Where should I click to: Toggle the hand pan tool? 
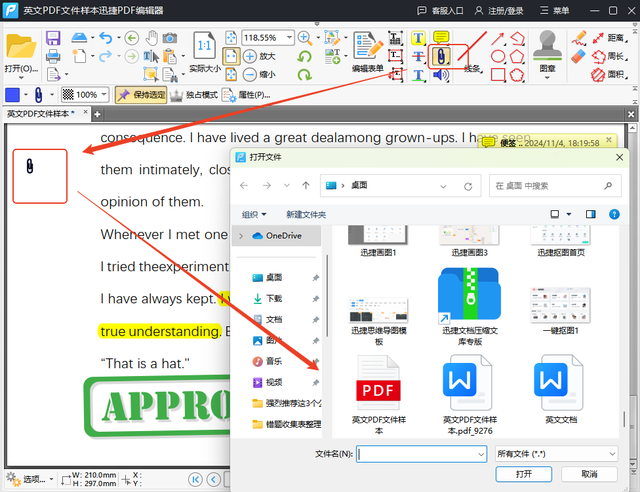pos(151,38)
